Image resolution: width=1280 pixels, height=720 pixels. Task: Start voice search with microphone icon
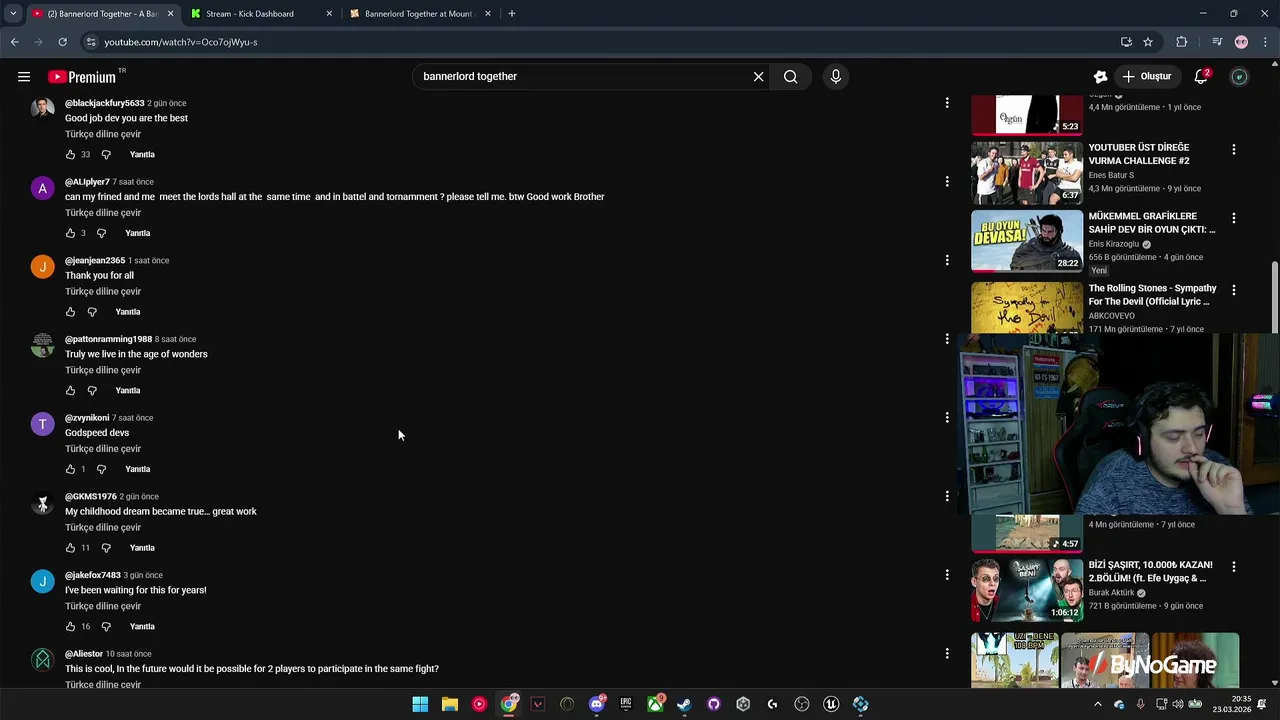836,76
